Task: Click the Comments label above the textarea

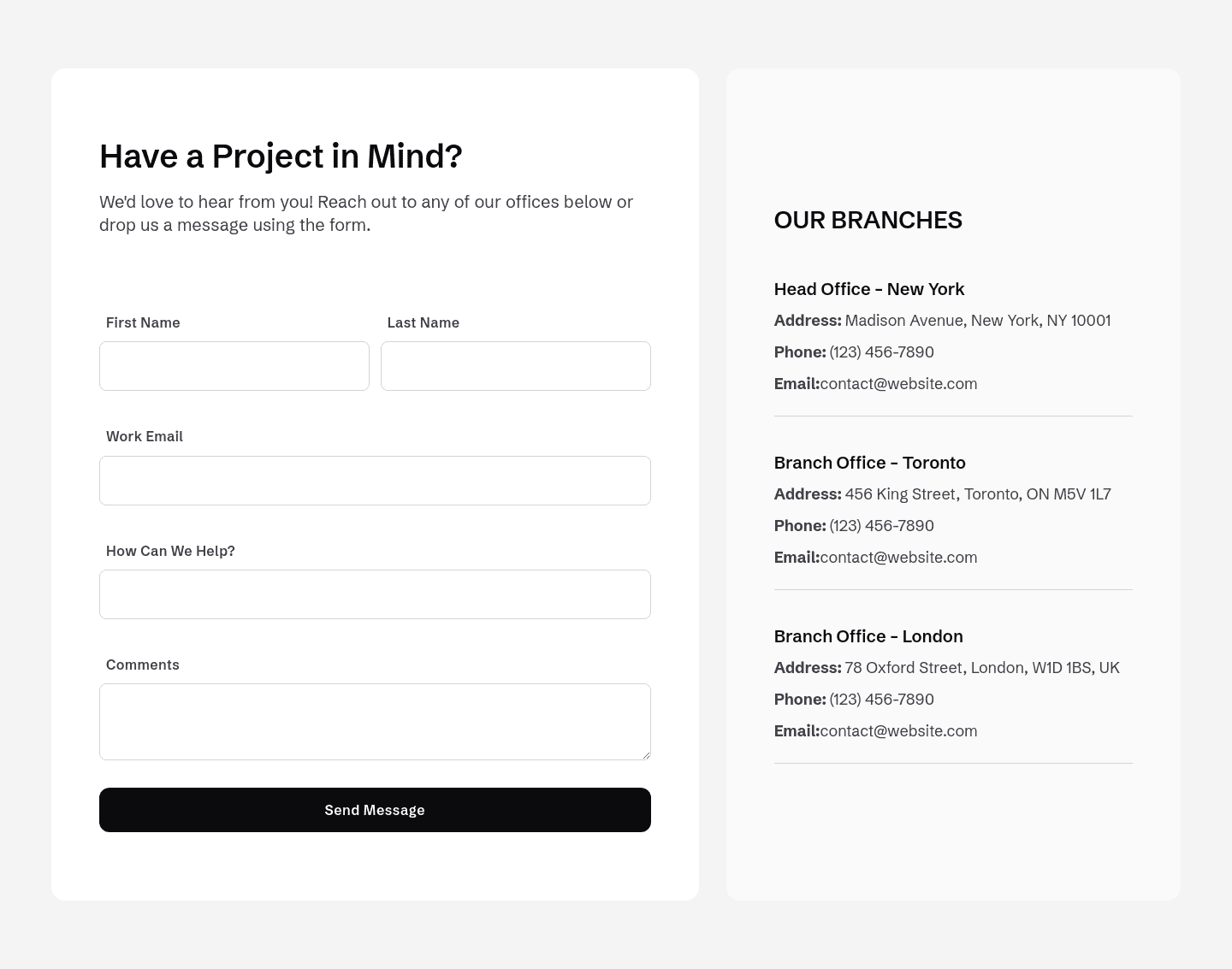Action: click(x=143, y=665)
